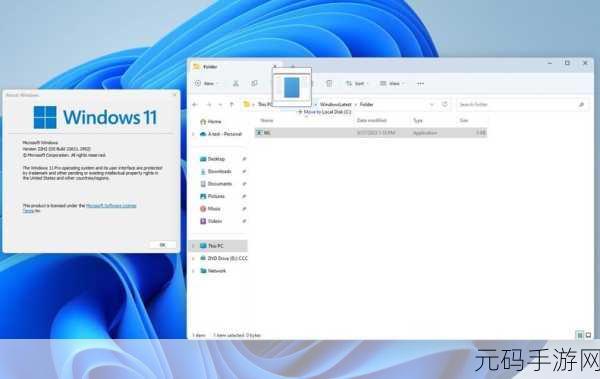The height and width of the screenshot is (379, 600).
Task: Sort by the Name column header
Action: point(267,120)
